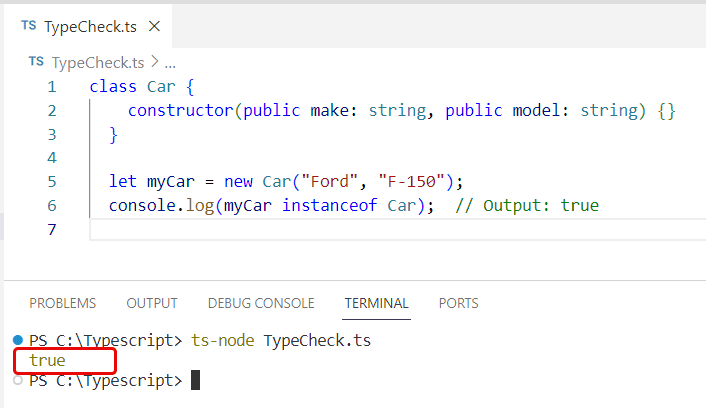The width and height of the screenshot is (706, 408).
Task: Open the breadcrumb ellipsis symbol list
Action: click(x=170, y=65)
